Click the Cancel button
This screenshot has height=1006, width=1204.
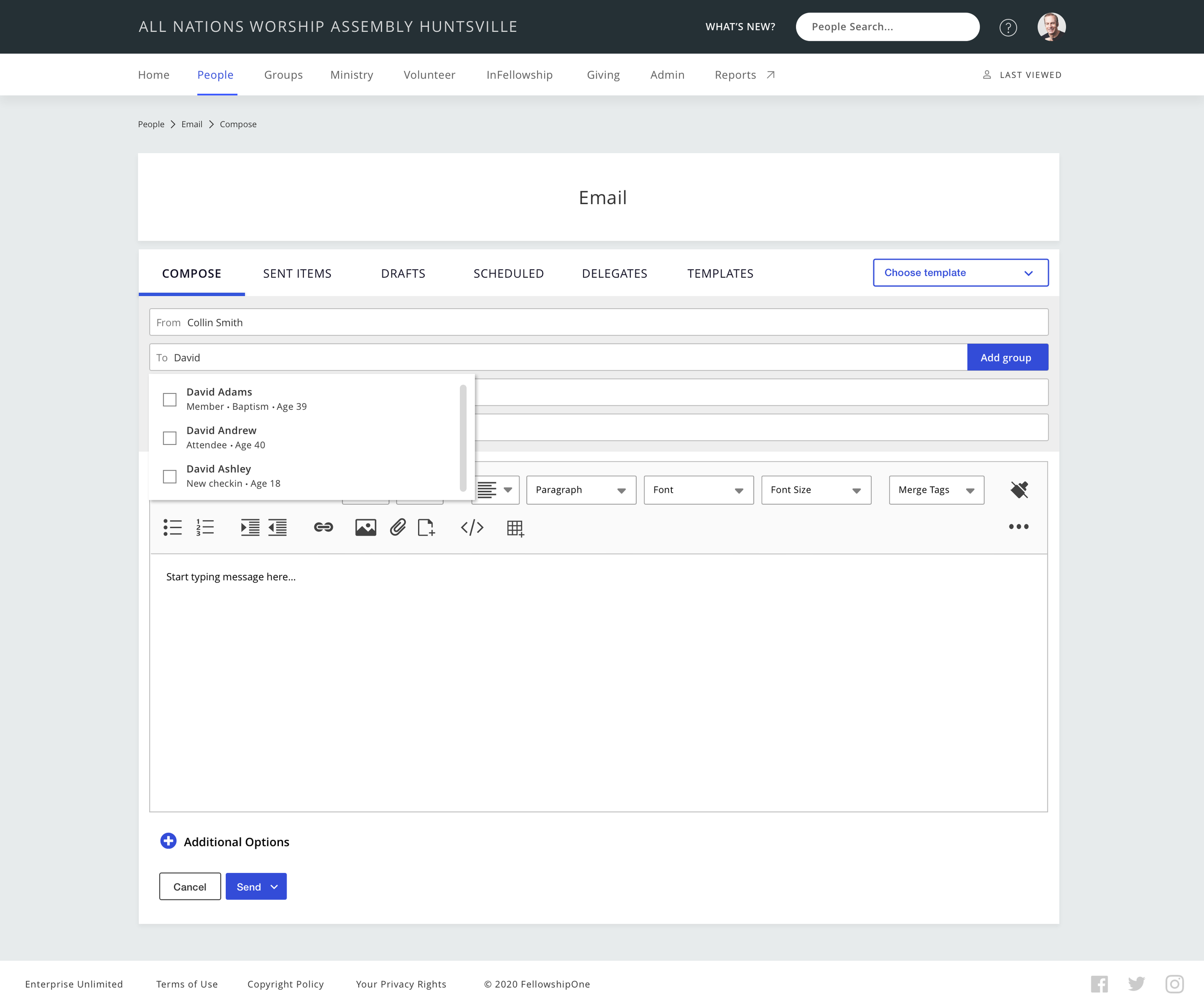click(190, 887)
